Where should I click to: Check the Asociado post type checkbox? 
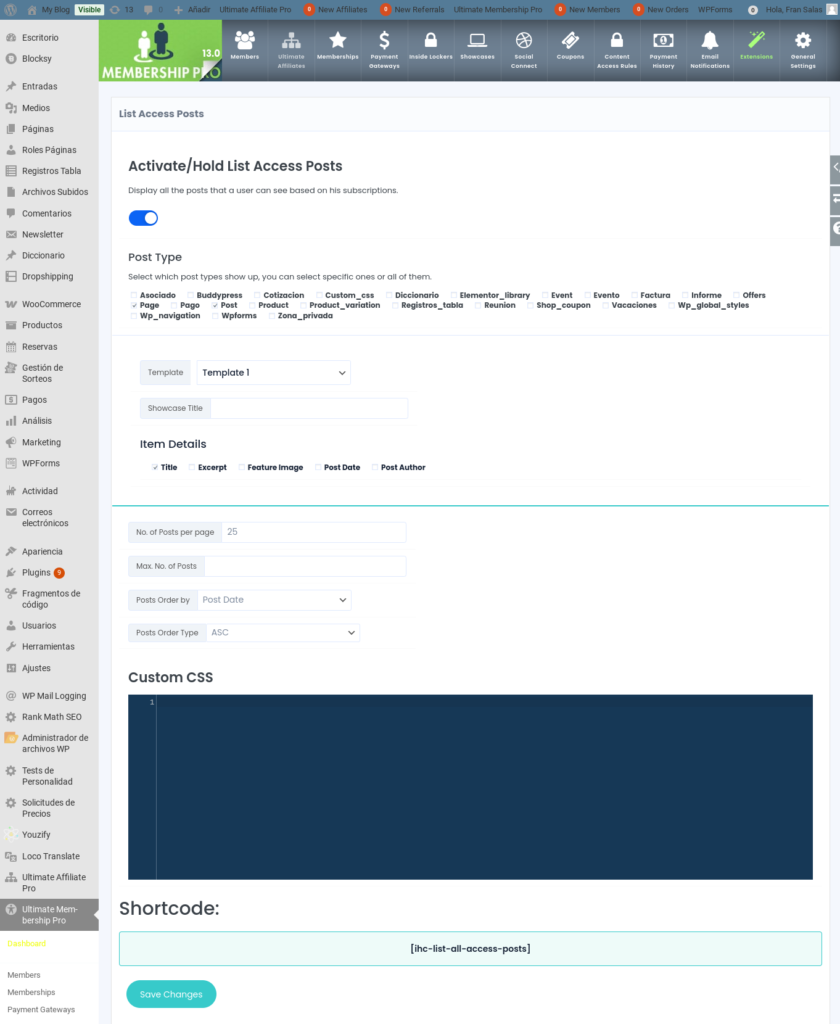(x=134, y=295)
